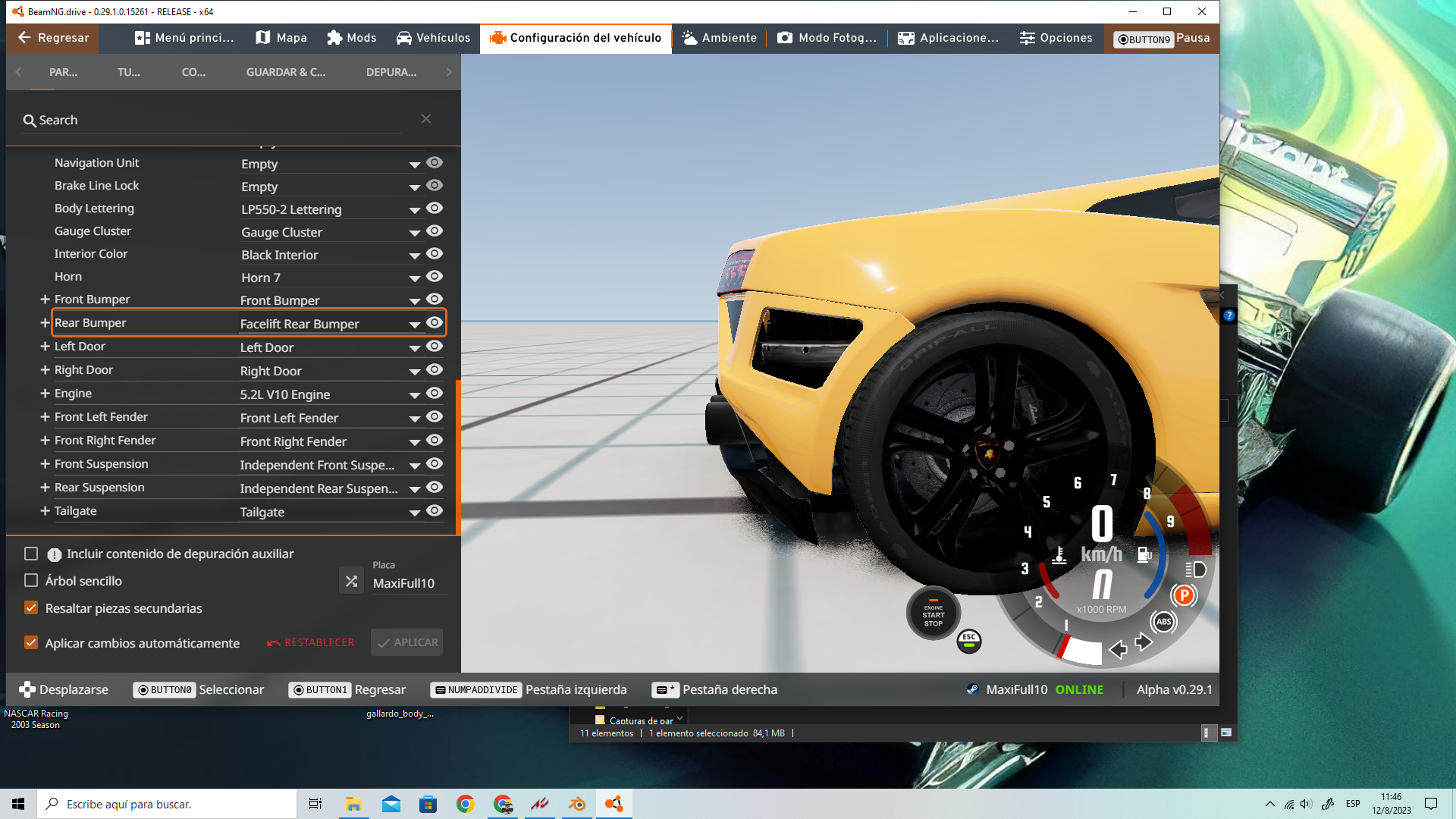The width and height of the screenshot is (1456, 819).
Task: Click the headlights indicator icon
Action: point(1196,570)
